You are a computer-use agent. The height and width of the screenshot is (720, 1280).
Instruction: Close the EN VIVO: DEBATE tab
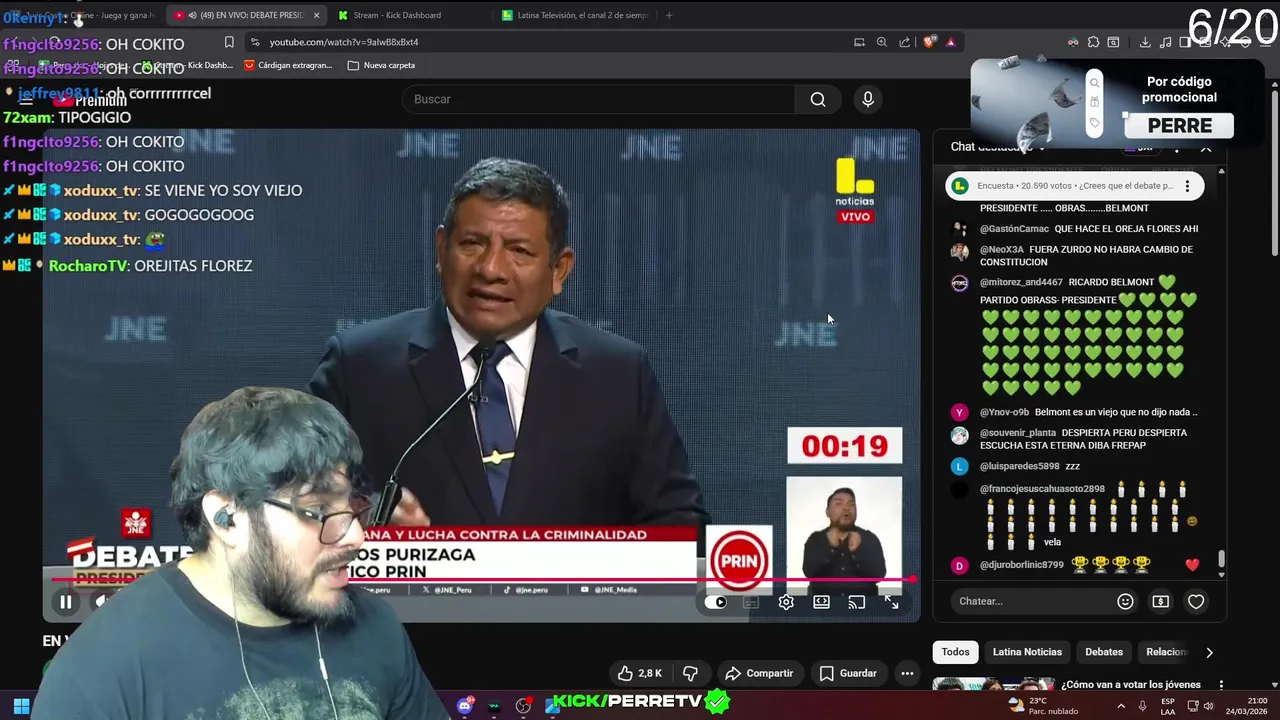click(317, 15)
